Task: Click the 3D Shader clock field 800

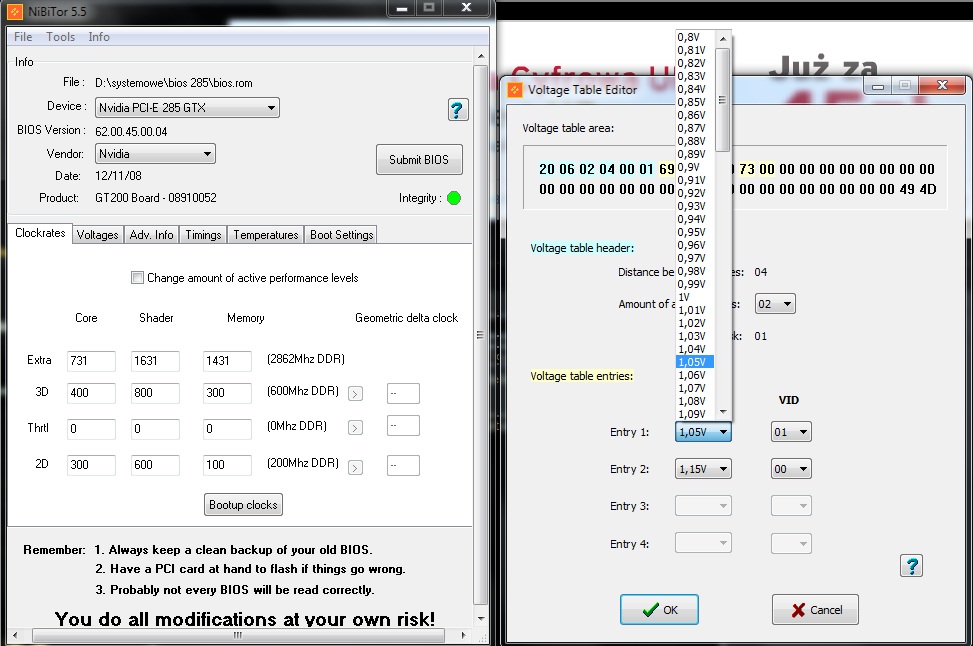Action: [x=155, y=392]
